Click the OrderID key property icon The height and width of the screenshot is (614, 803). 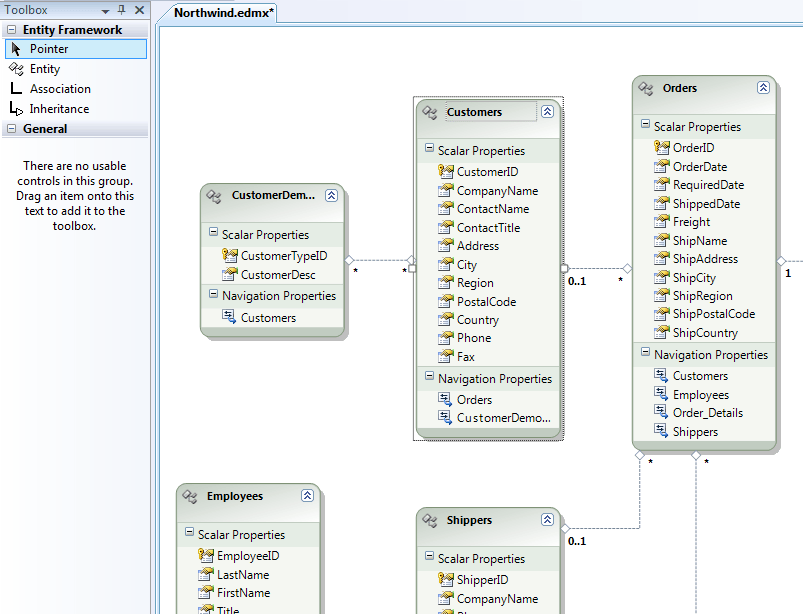pyautogui.click(x=662, y=147)
